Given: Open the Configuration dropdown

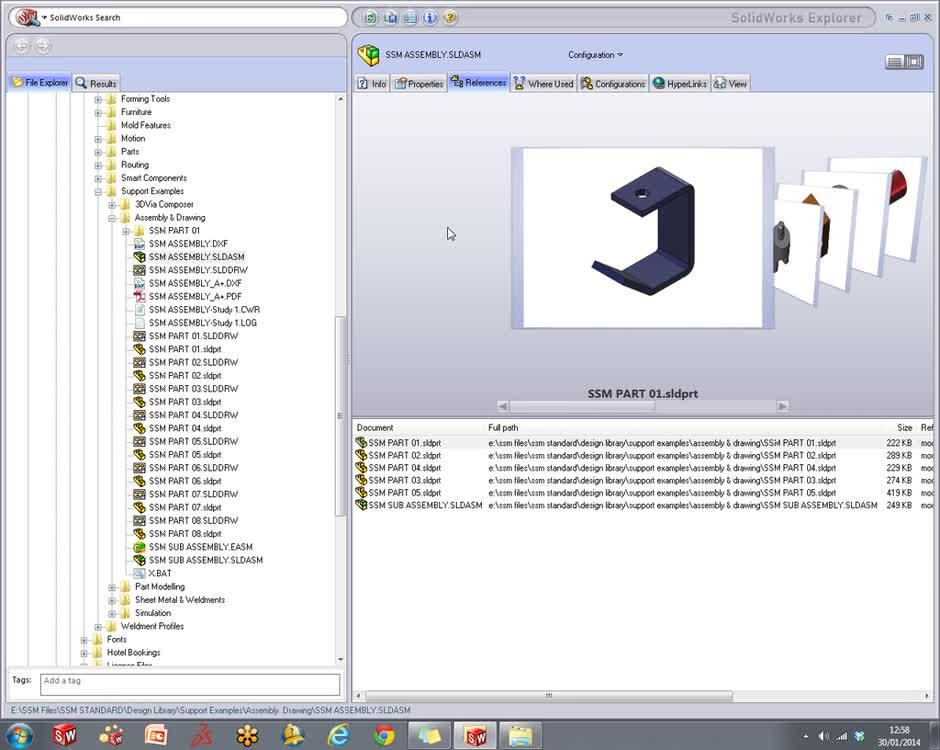Looking at the screenshot, I should (595, 55).
